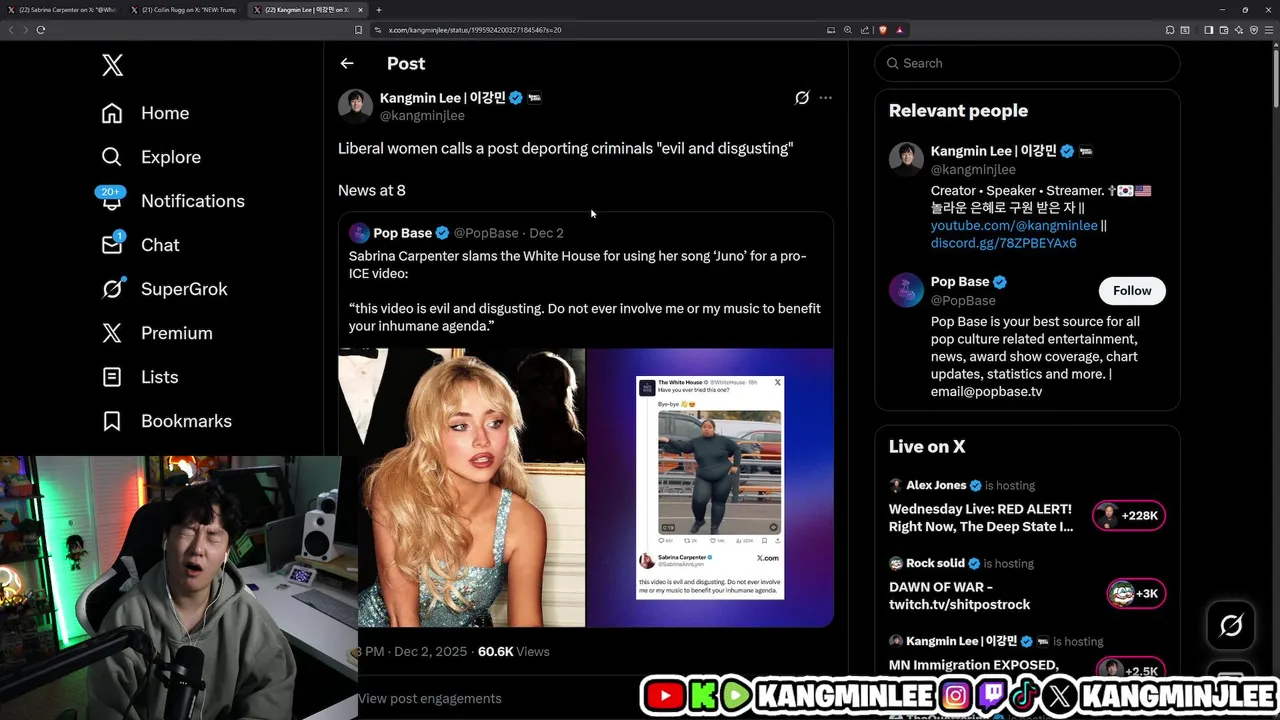Click the back arrow beside Post

(x=347, y=63)
